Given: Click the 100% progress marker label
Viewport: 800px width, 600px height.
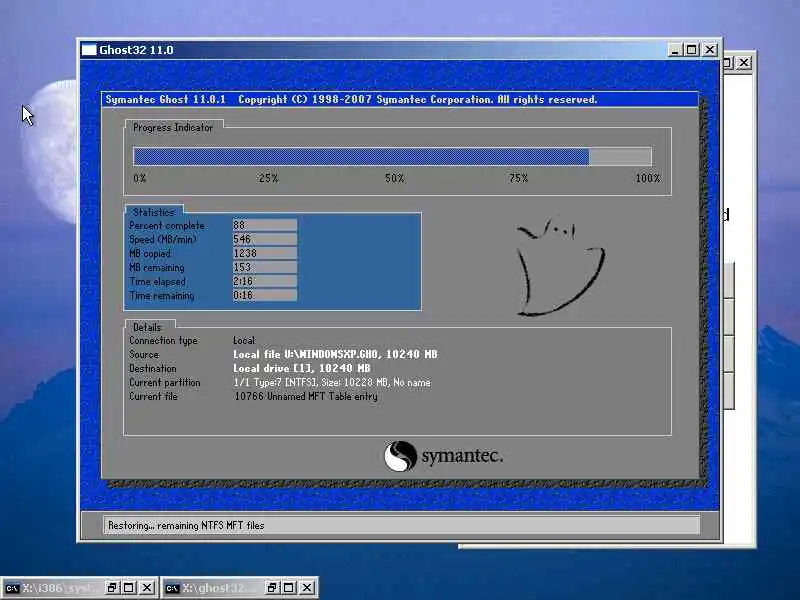Looking at the screenshot, I should (x=647, y=178).
